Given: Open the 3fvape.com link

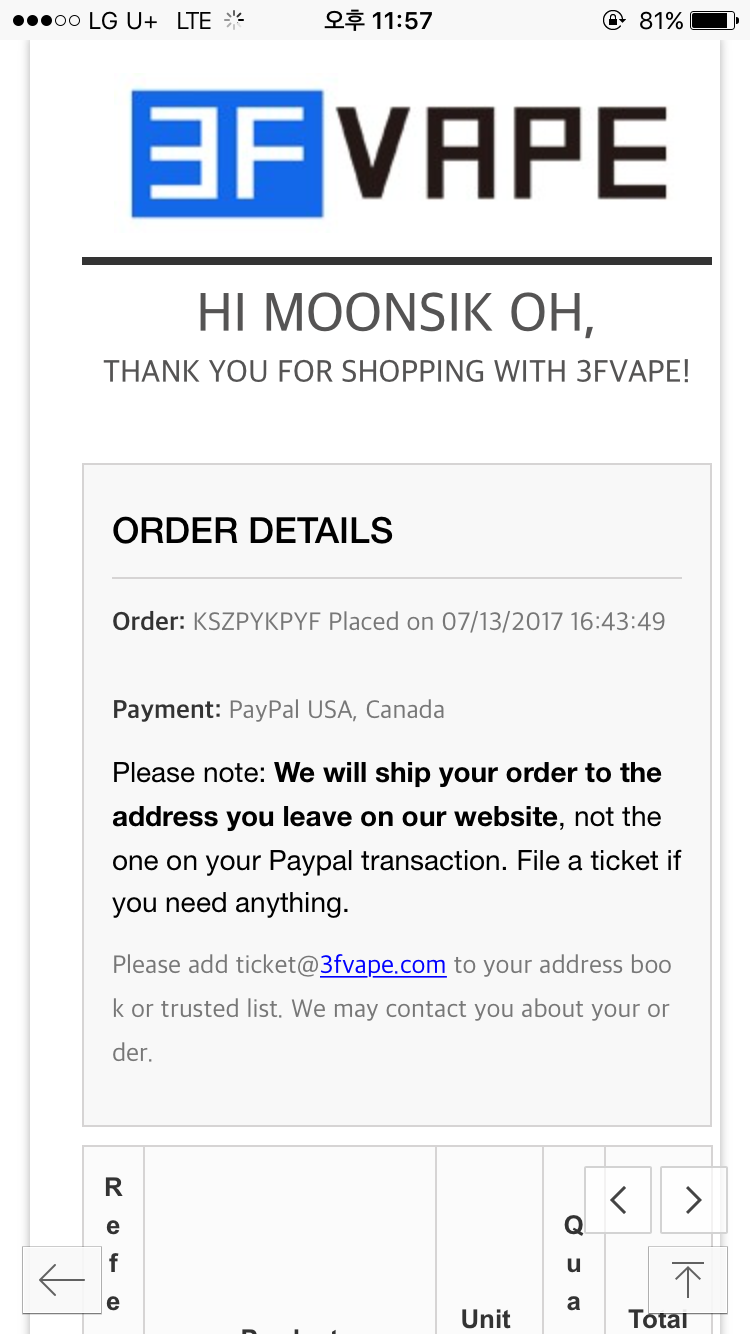Looking at the screenshot, I should click(383, 965).
